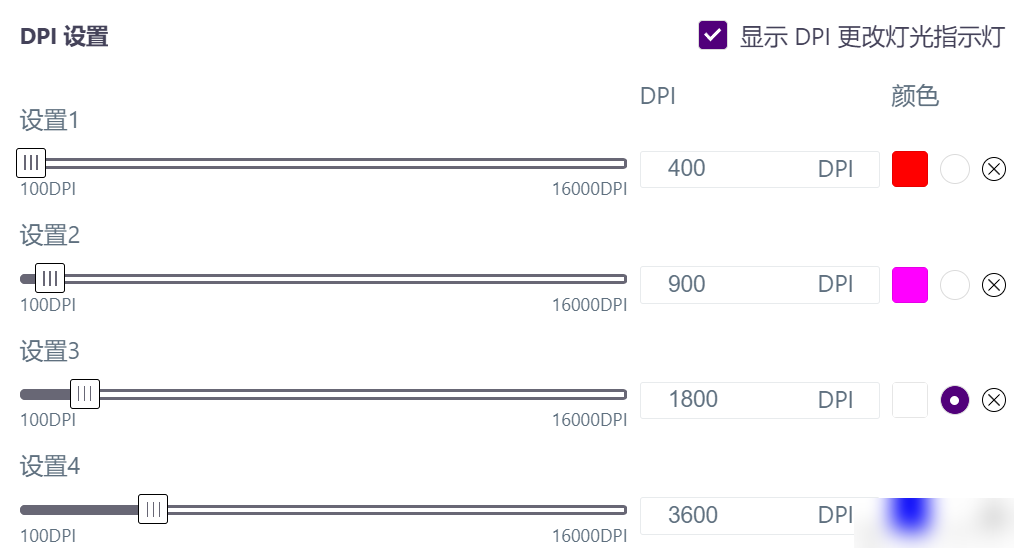Open the magenta color swatch for 设置2

click(x=910, y=285)
